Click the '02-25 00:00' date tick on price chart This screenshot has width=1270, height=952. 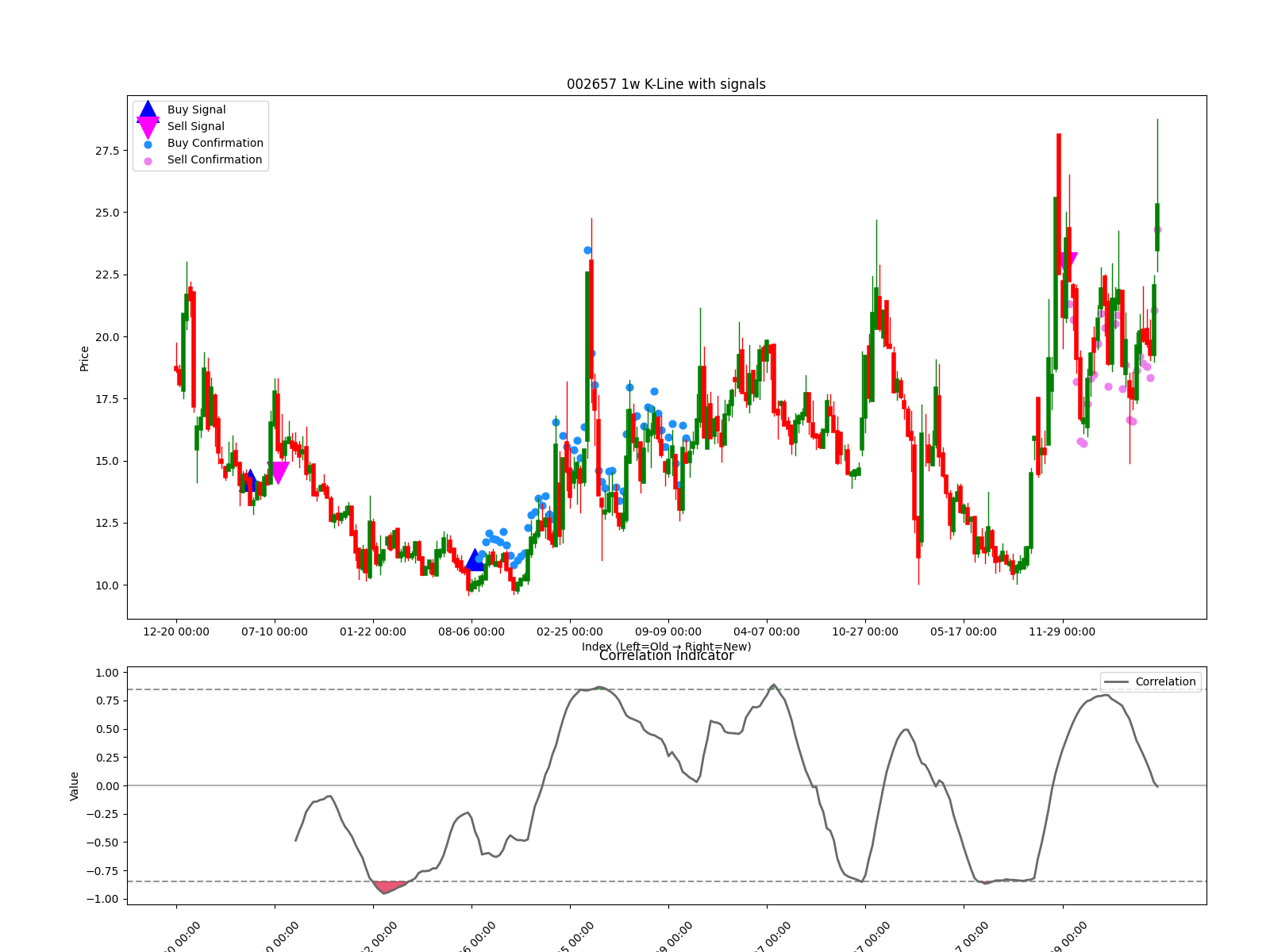[x=570, y=631]
